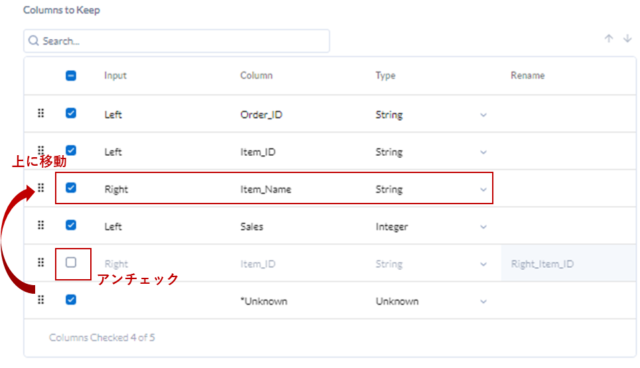Click the Search input field
This screenshot has width=640, height=368.
click(176, 41)
